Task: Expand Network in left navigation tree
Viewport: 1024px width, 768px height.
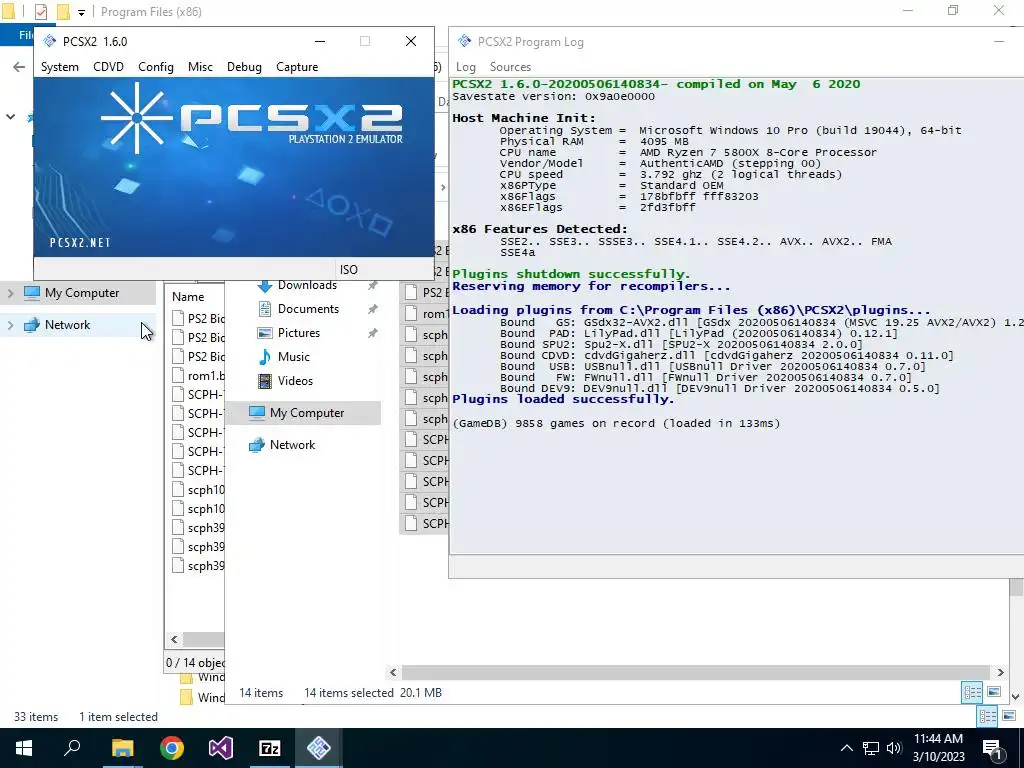Action: 10,325
